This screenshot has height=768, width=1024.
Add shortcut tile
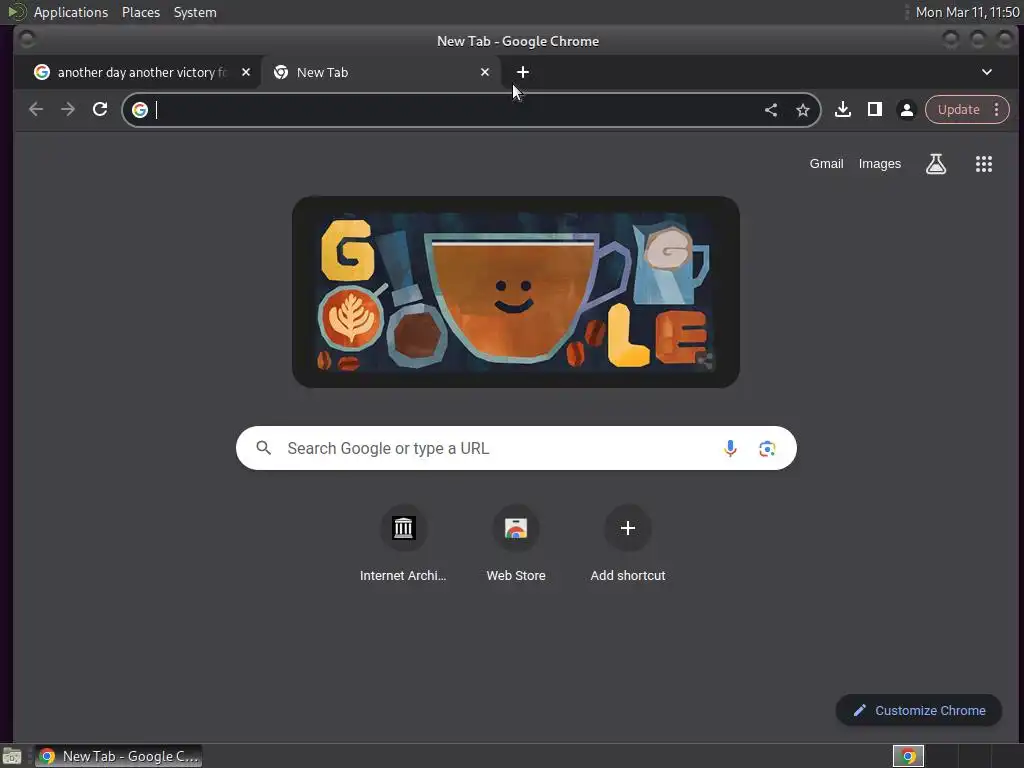pos(628,543)
